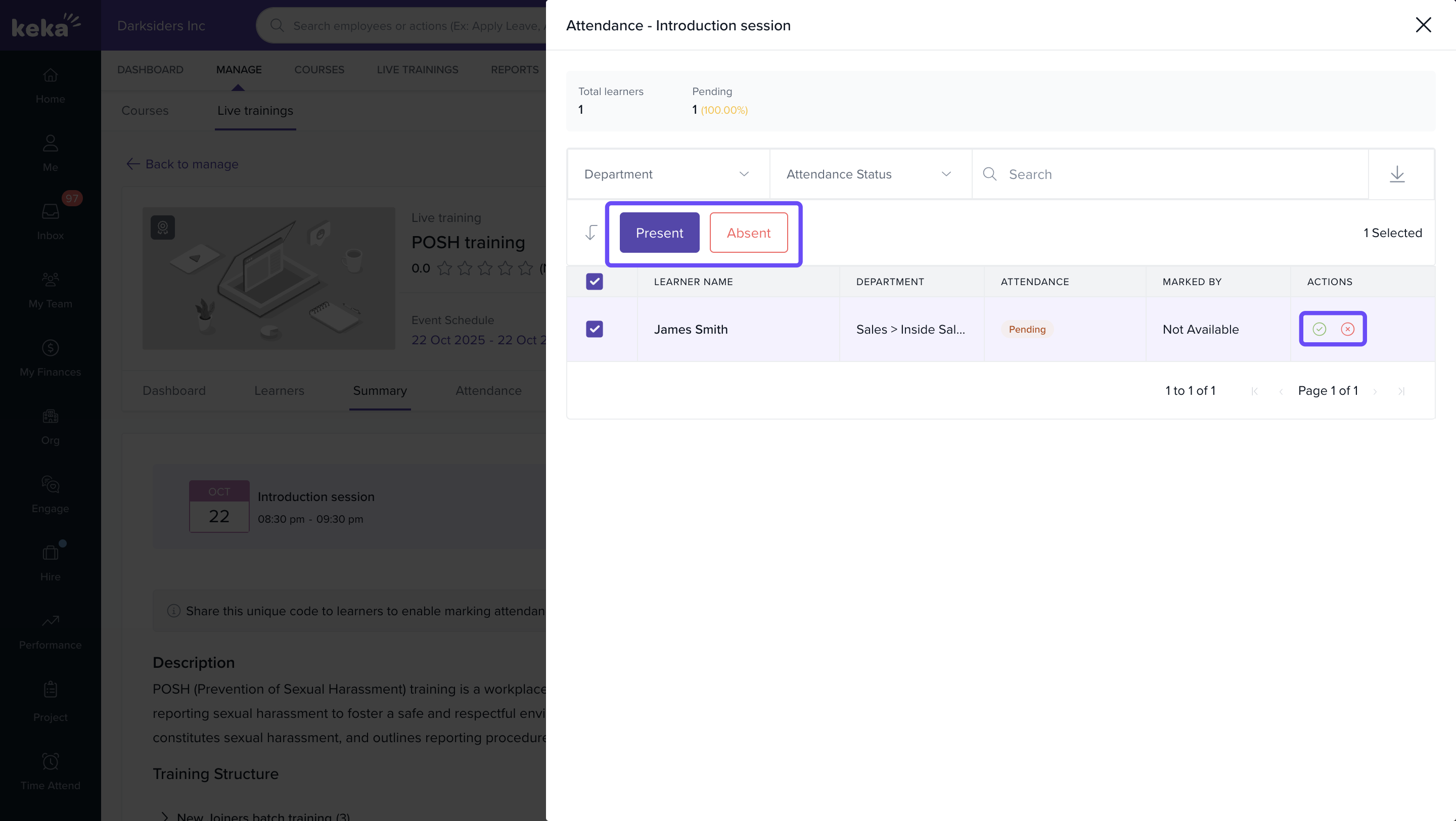Mark James Smith absent with red X icon
The image size is (1456, 821).
pyautogui.click(x=1347, y=329)
